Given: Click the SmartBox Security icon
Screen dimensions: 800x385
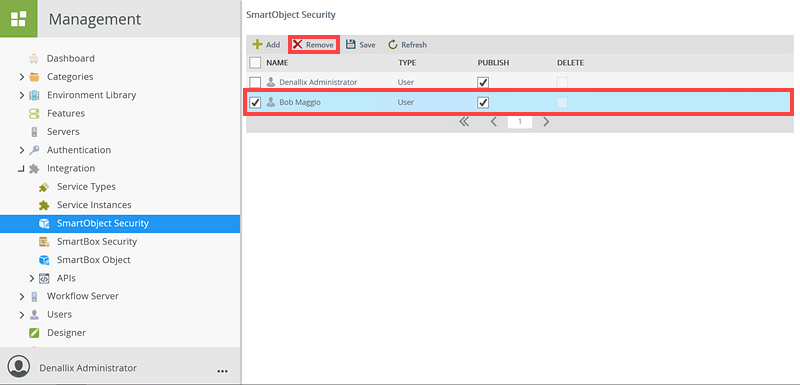Looking at the screenshot, I should (44, 242).
